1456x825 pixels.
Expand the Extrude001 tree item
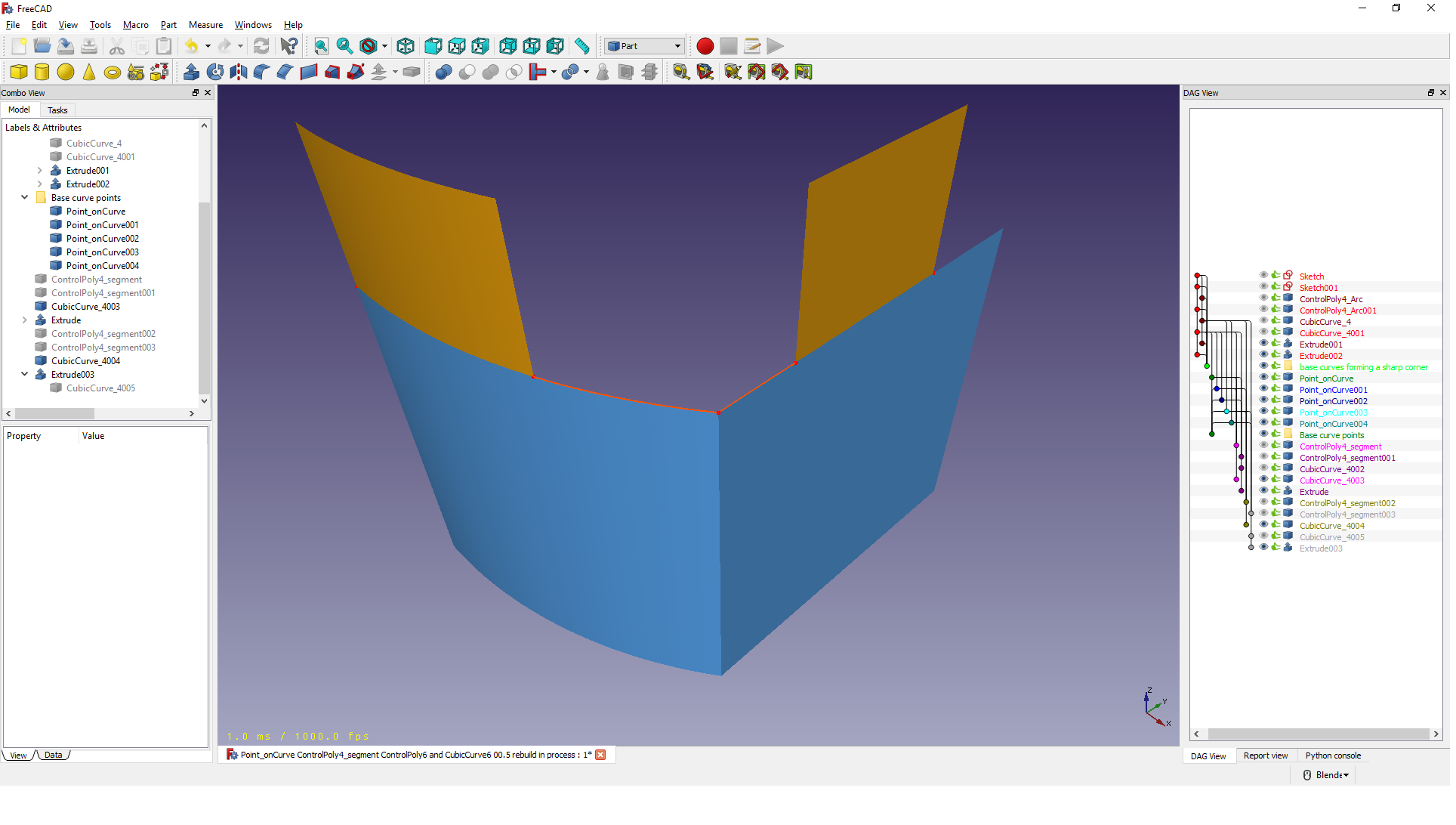40,171
